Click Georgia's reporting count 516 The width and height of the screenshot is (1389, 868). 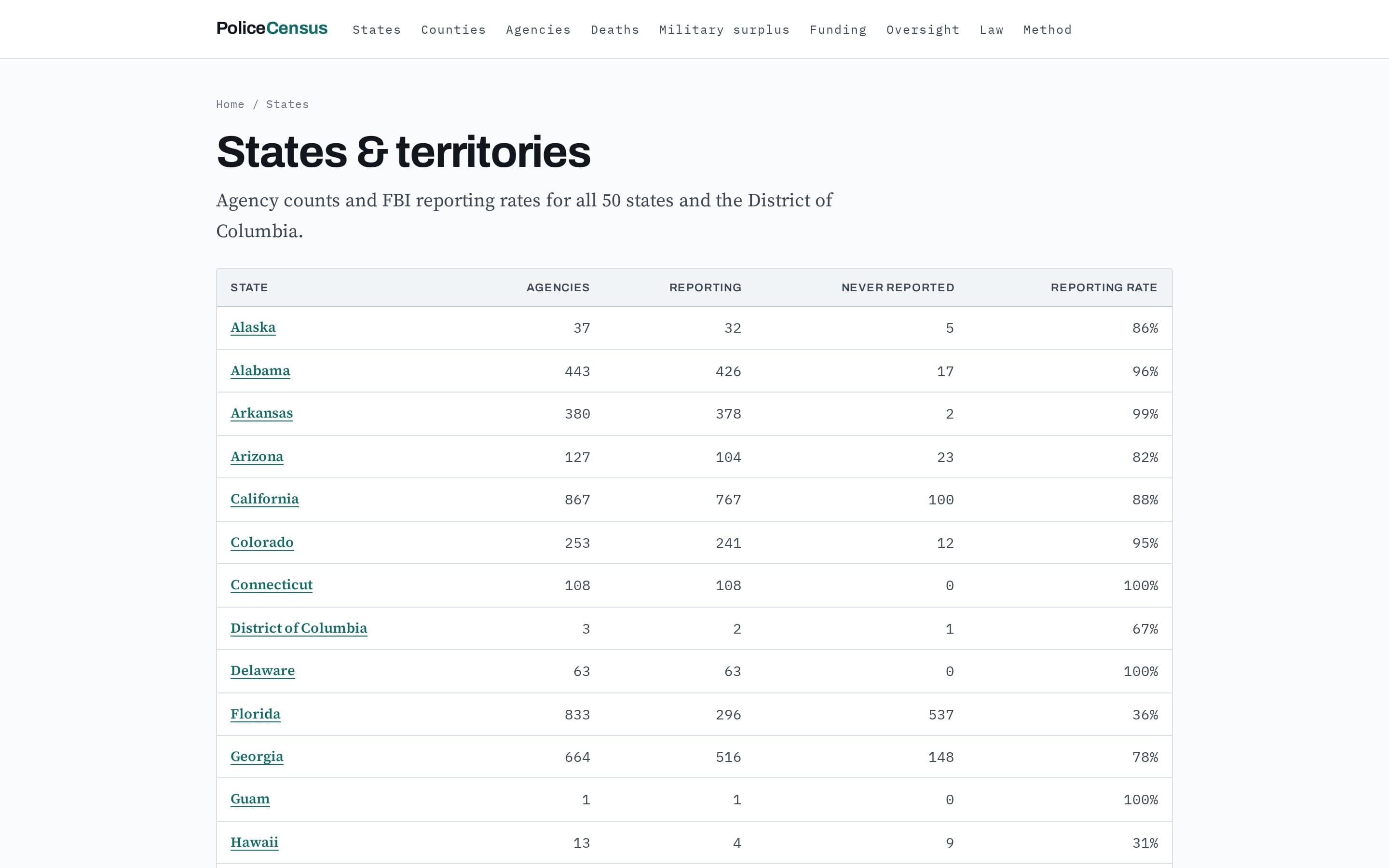click(728, 758)
